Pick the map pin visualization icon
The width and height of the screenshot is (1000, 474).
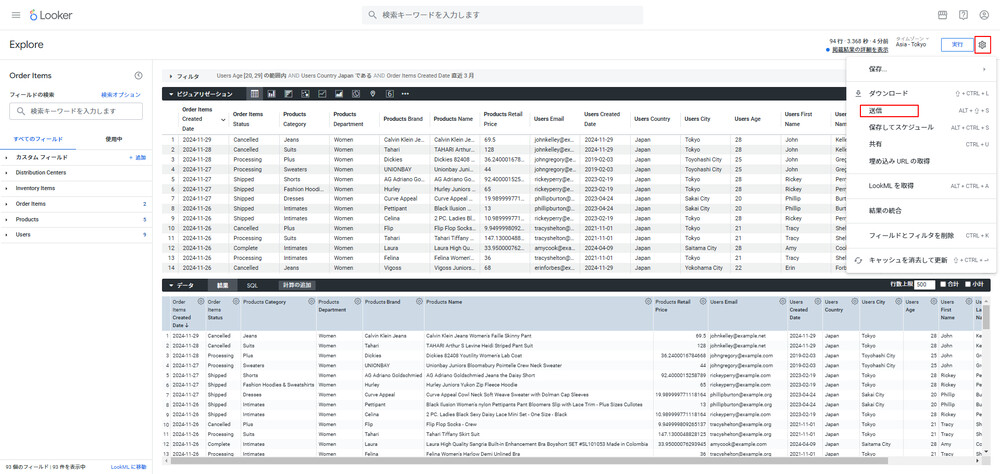coord(373,94)
